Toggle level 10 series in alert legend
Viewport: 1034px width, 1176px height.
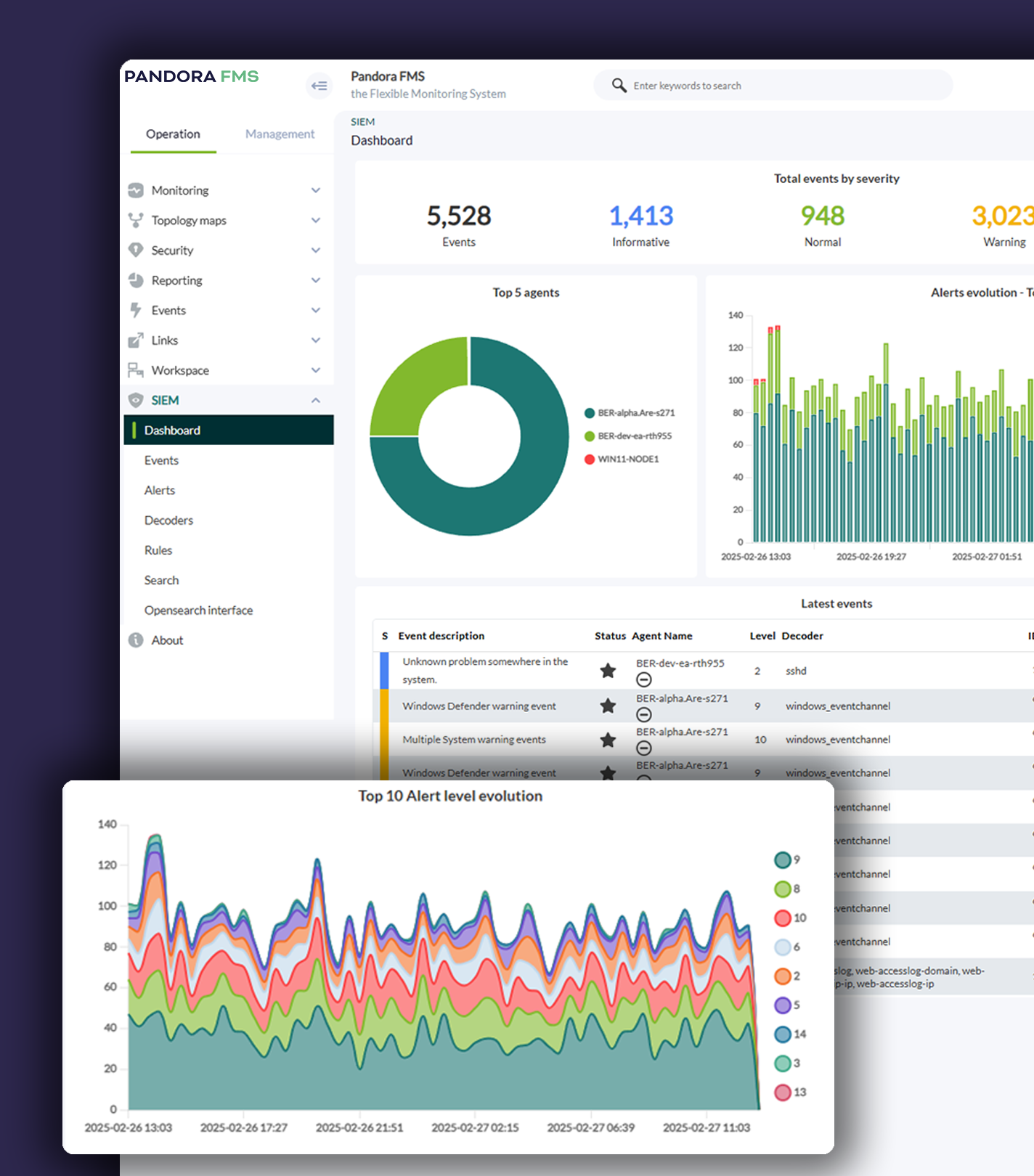click(x=790, y=918)
